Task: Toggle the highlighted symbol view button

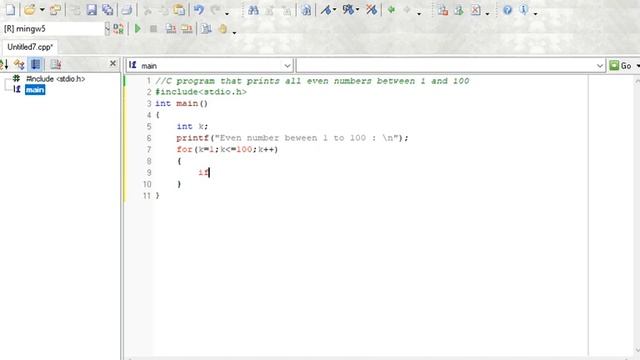Action: pyautogui.click(x=36, y=64)
